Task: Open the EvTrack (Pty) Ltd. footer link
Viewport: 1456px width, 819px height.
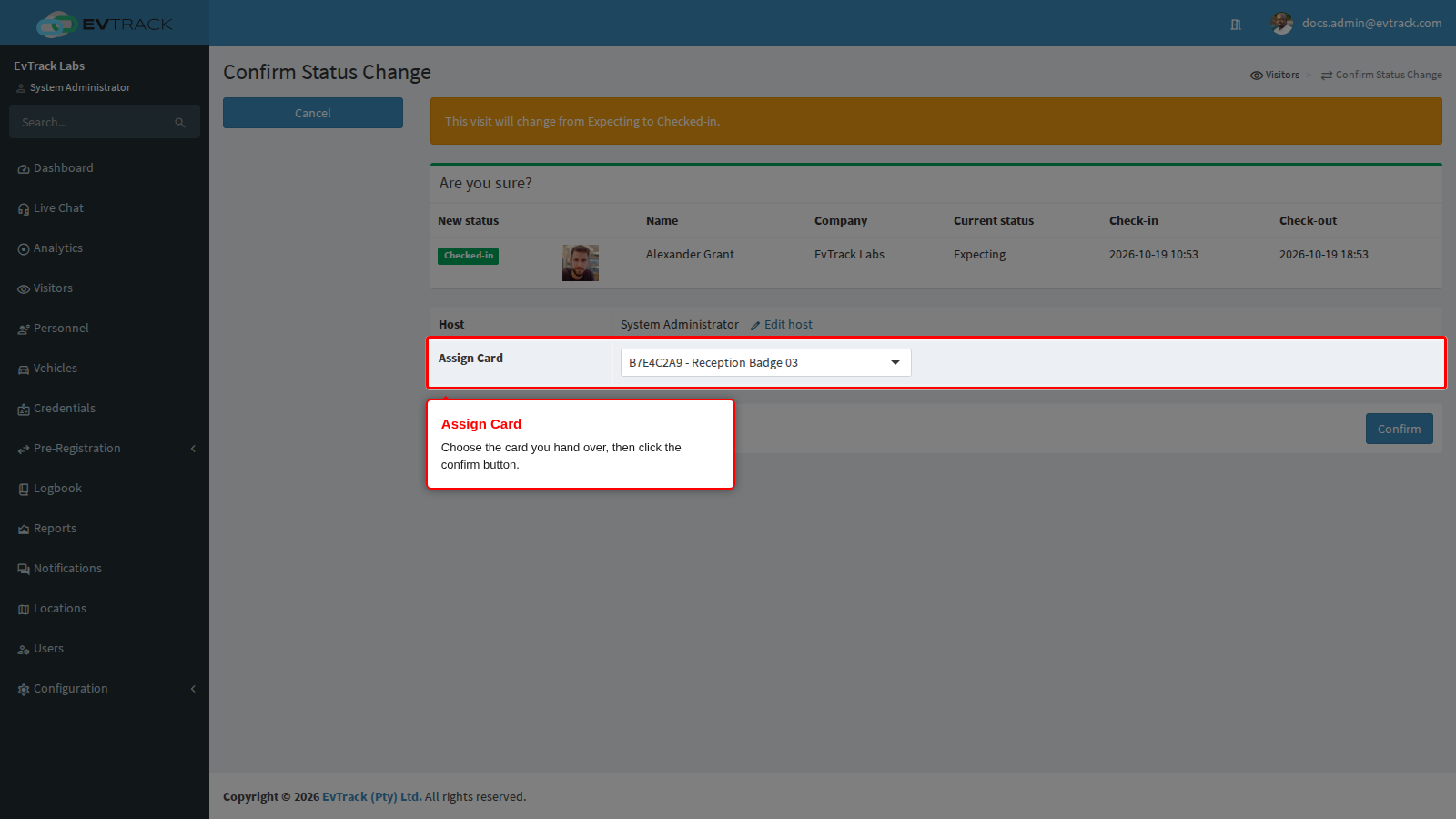Action: pyautogui.click(x=371, y=796)
